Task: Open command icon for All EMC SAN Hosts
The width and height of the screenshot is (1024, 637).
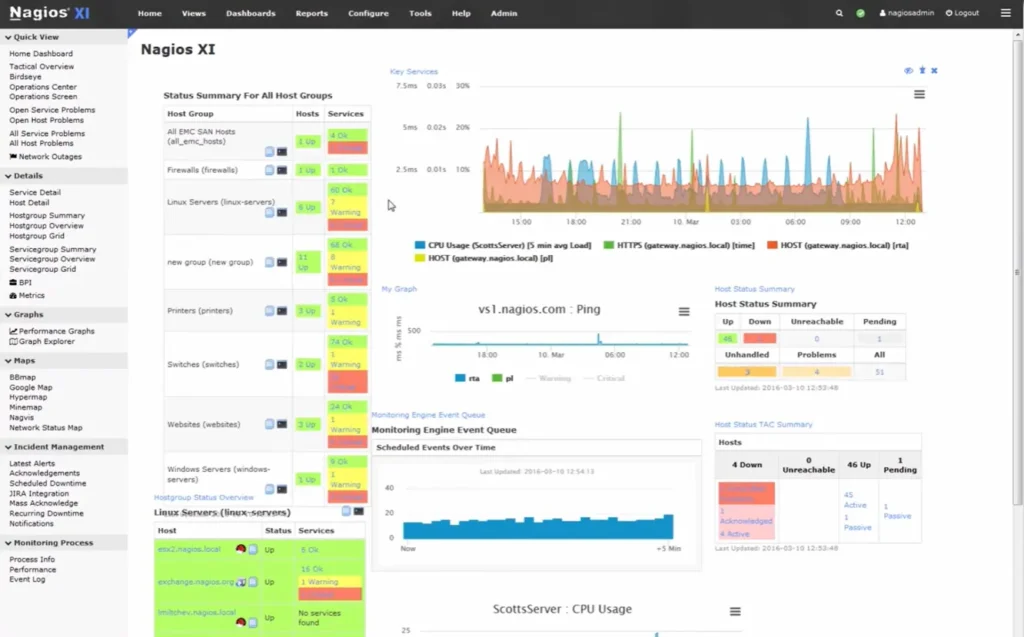Action: (281, 152)
